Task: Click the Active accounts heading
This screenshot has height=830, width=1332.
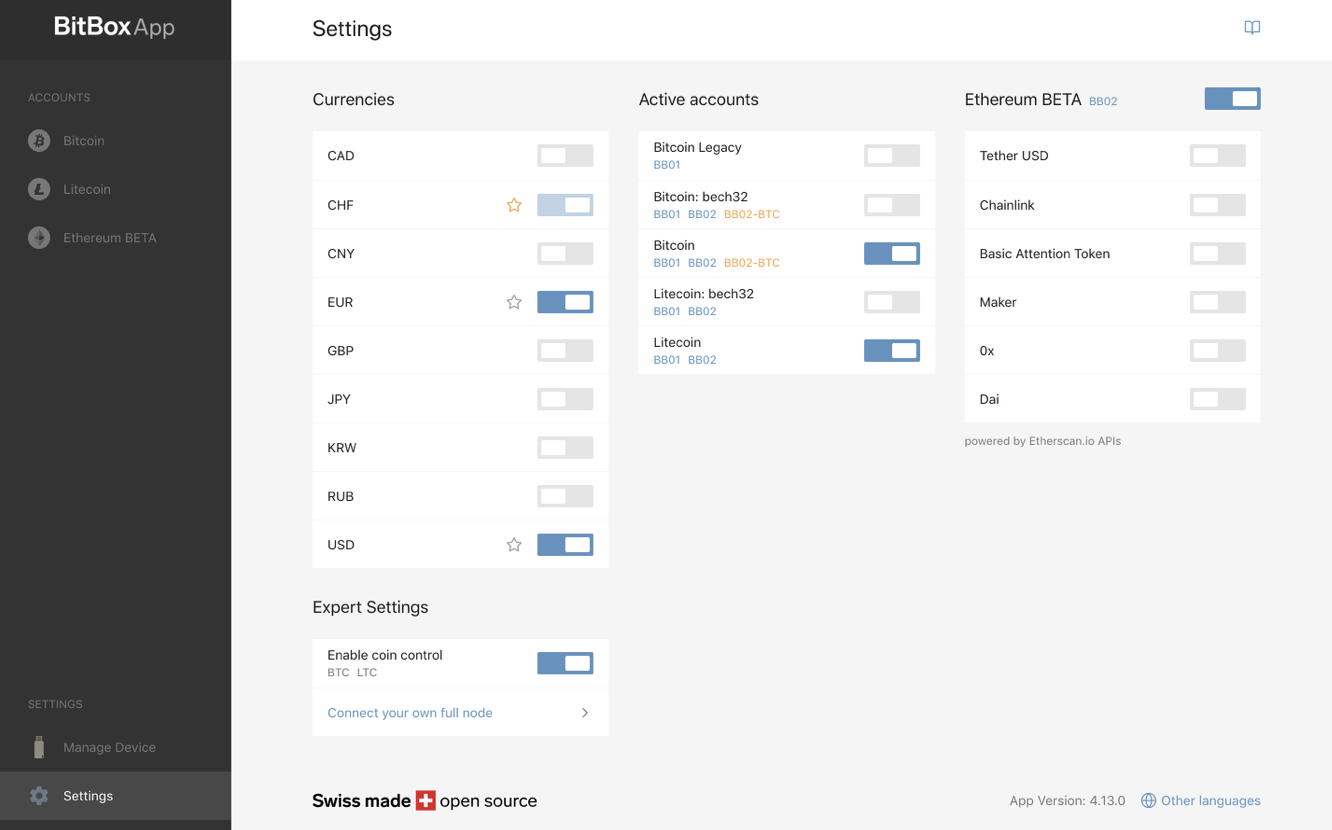Action: click(698, 99)
